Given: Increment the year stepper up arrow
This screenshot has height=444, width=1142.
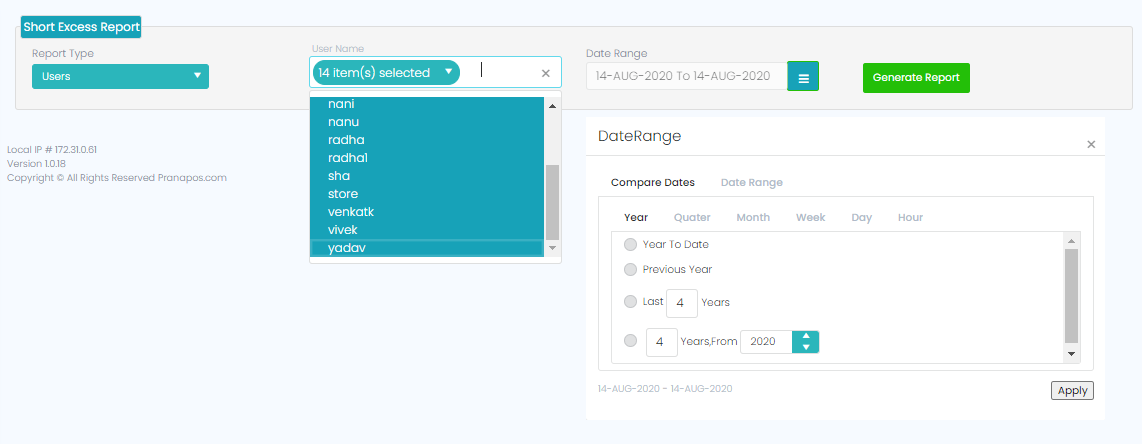Looking at the screenshot, I should coord(805,336).
